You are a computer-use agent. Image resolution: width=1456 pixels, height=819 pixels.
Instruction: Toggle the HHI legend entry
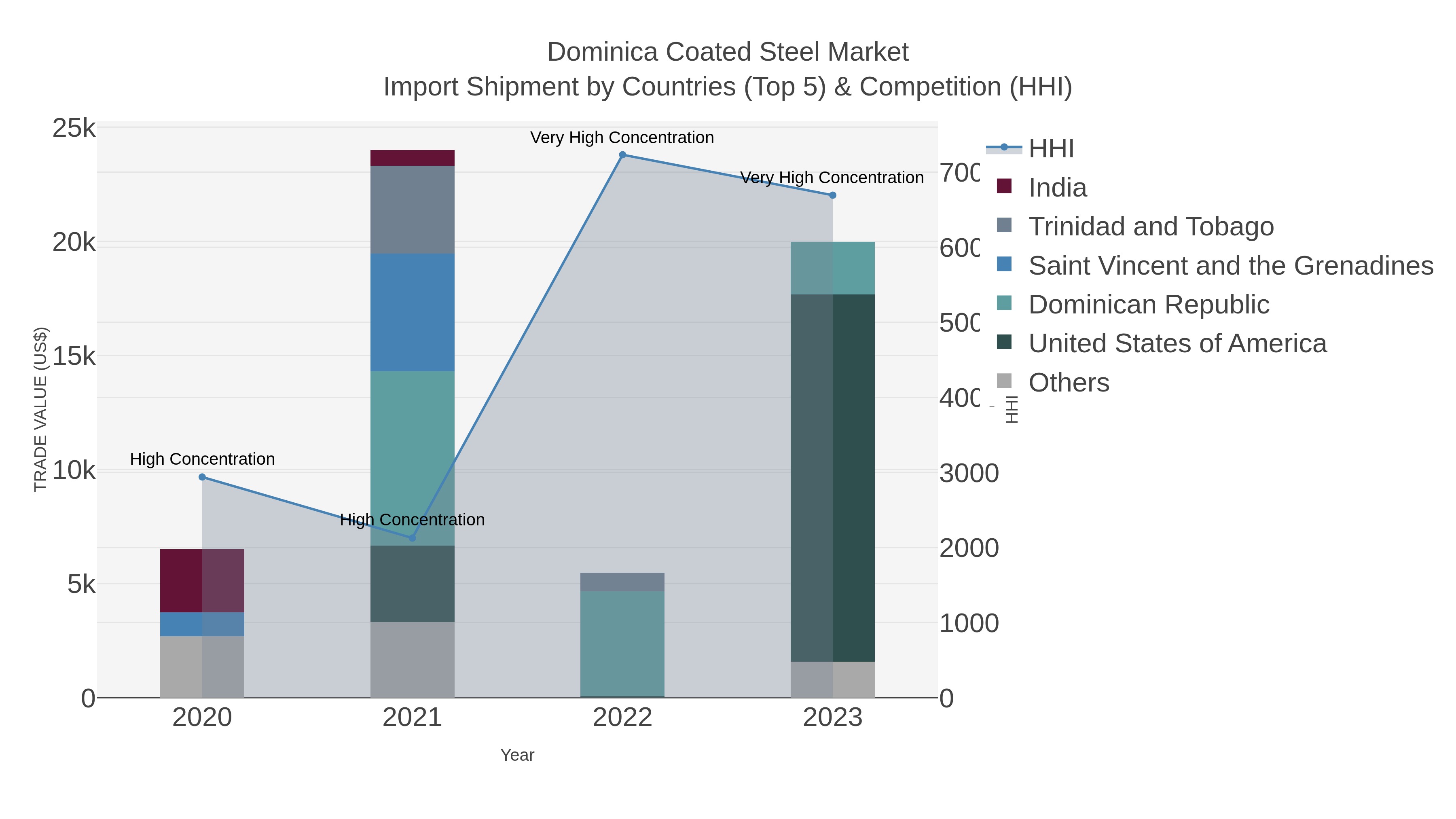[x=1030, y=149]
